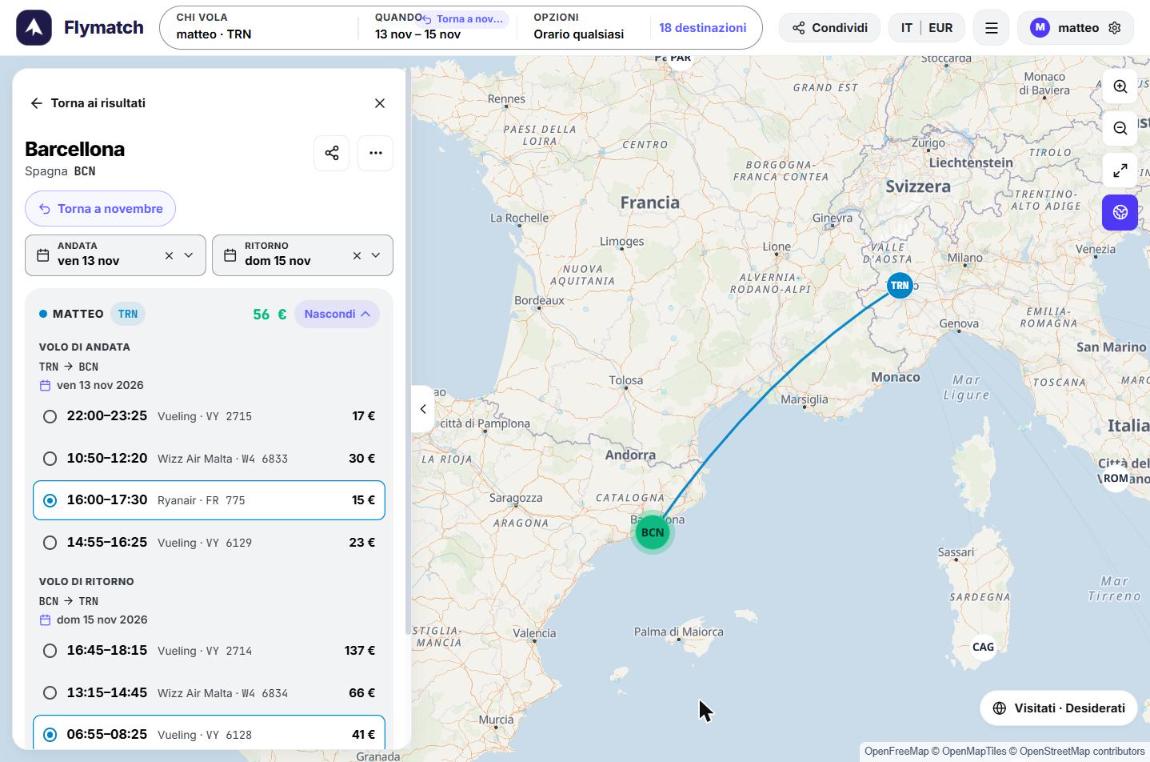Open settings gear next to matteo
1150x762 pixels.
[1115, 28]
